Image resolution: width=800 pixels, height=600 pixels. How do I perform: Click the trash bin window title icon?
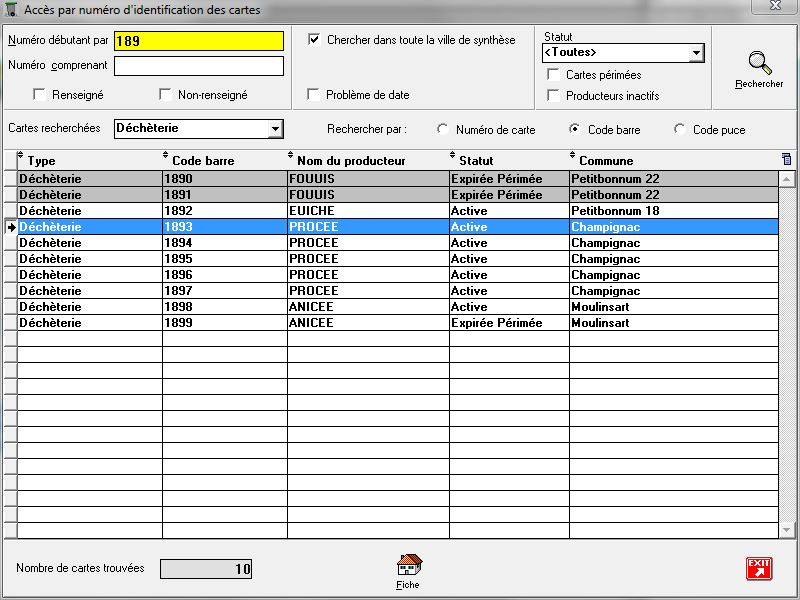[x=12, y=10]
